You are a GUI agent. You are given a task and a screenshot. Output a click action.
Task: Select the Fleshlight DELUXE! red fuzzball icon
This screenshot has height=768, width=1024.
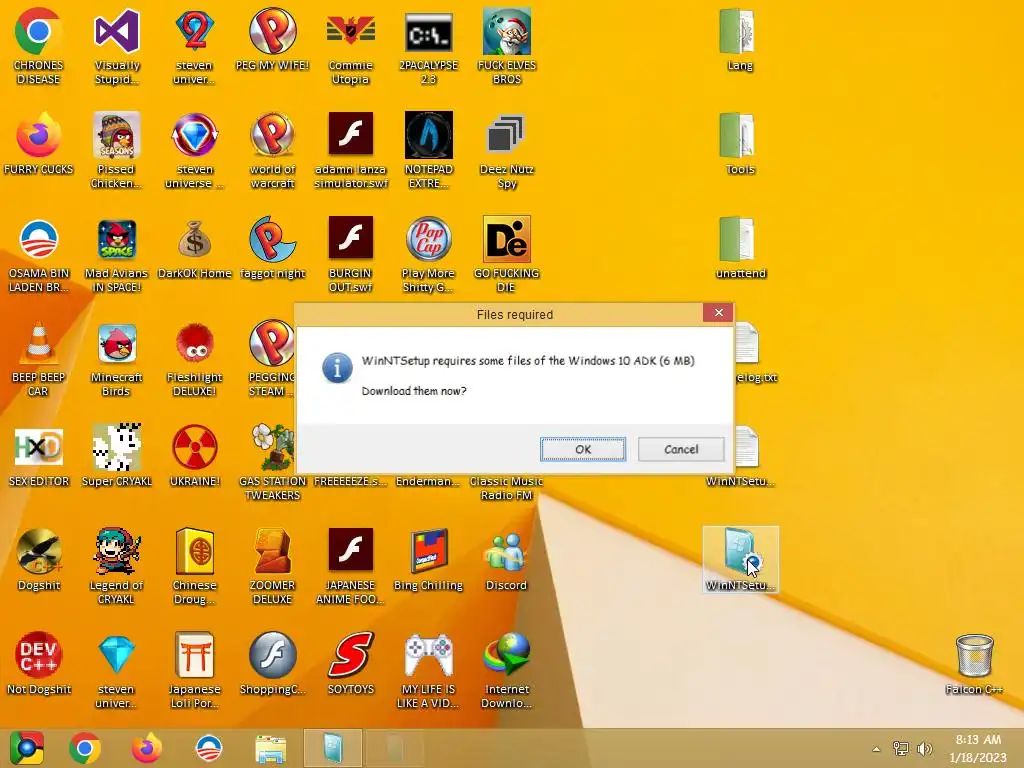point(194,359)
